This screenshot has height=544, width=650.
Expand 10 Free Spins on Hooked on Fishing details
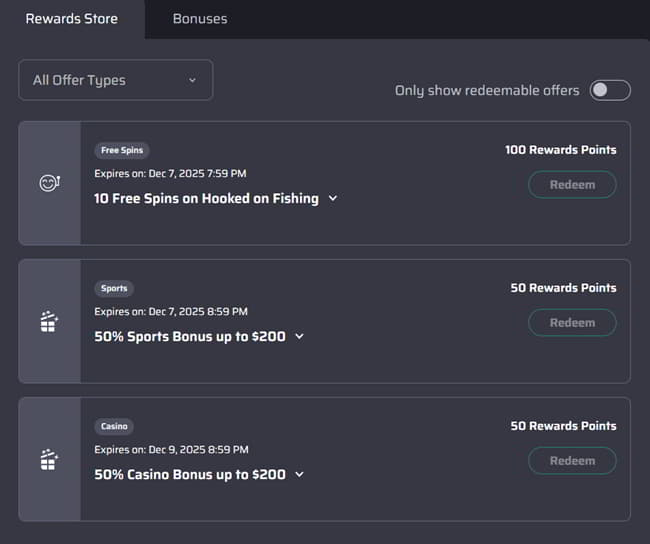tap(332, 199)
